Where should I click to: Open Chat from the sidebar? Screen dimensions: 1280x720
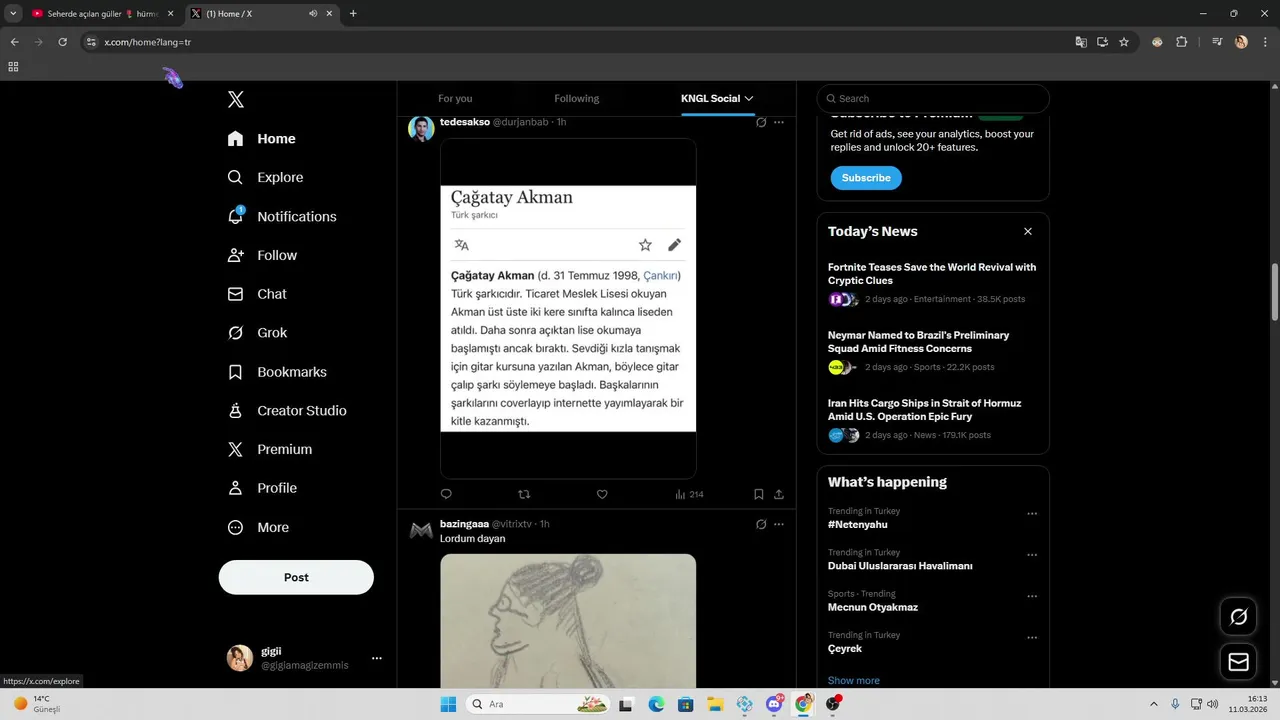click(x=257, y=294)
